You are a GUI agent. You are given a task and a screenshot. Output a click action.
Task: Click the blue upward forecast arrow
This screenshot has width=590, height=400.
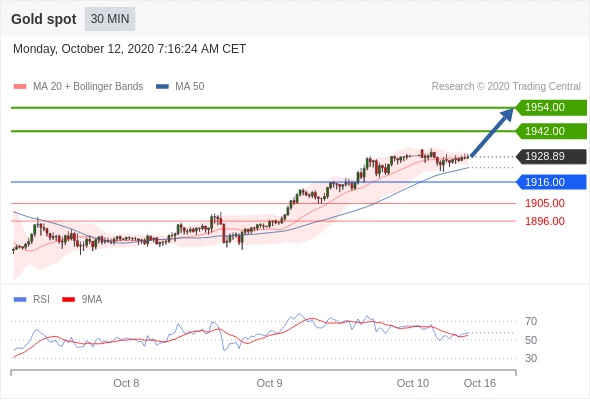pyautogui.click(x=492, y=132)
